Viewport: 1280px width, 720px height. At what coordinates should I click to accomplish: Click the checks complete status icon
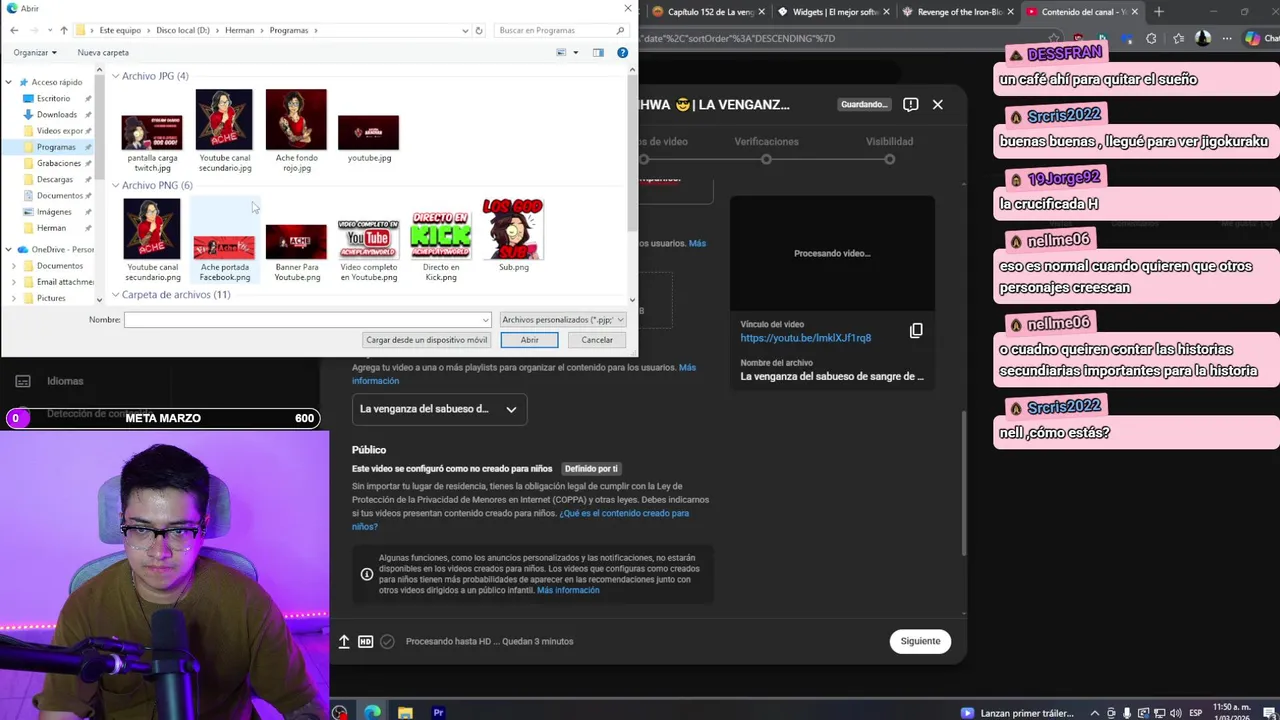click(387, 641)
